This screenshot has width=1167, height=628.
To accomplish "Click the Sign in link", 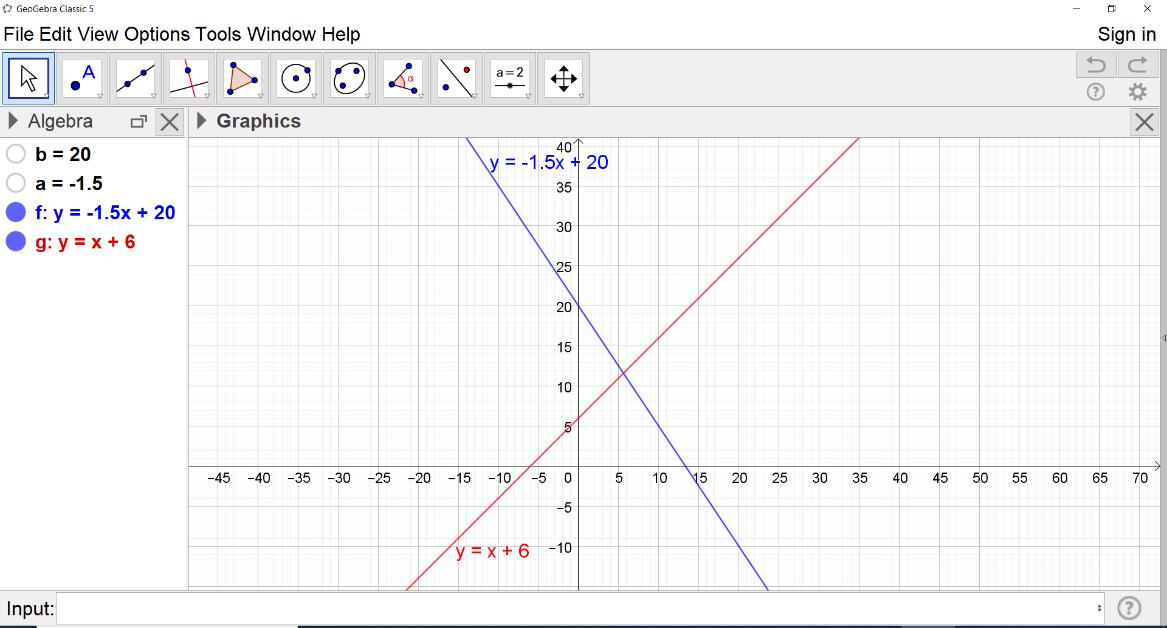I will point(1127,34).
